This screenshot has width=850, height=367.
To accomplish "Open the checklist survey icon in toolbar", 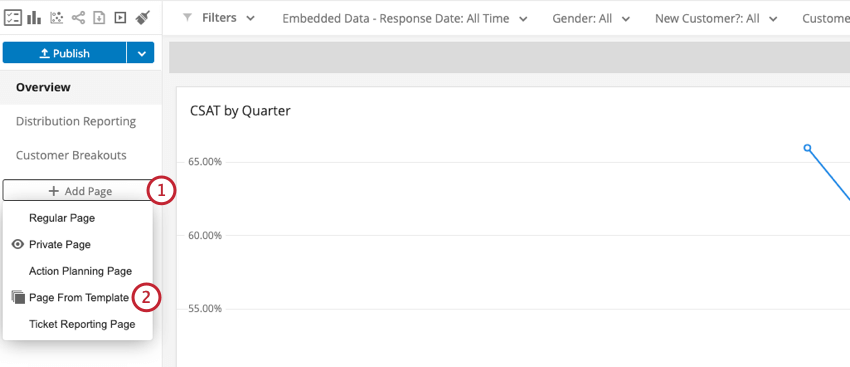I will 12,18.
